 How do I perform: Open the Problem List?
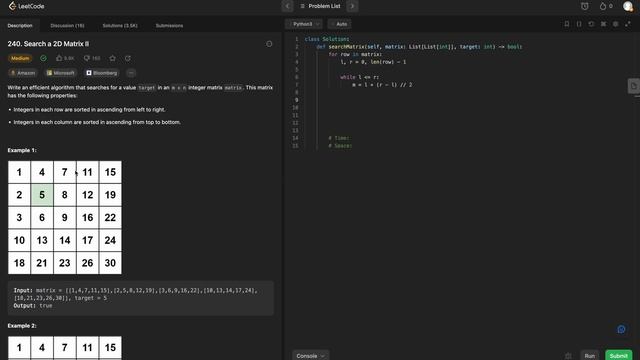(x=320, y=6)
